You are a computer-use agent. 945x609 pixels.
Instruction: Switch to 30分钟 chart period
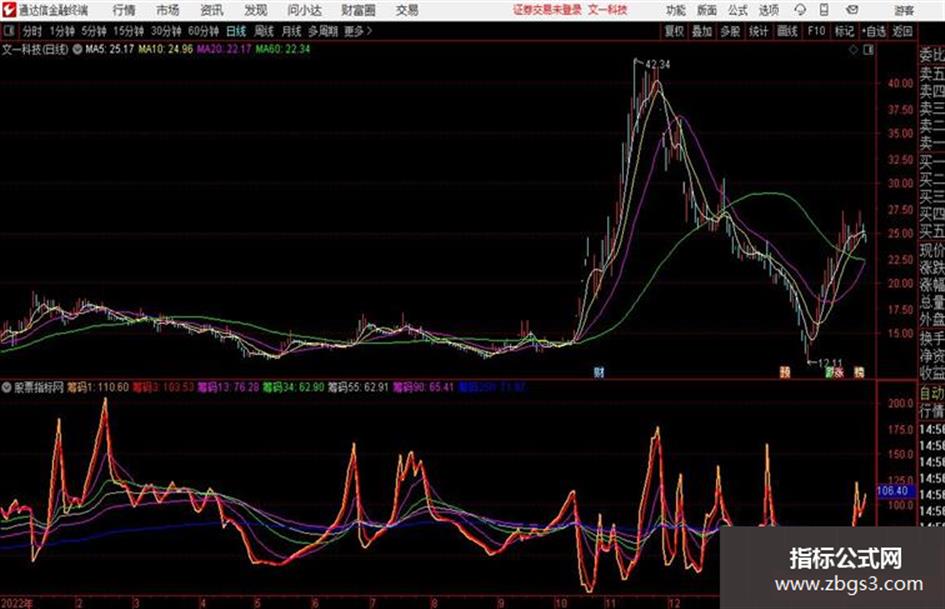coord(166,31)
